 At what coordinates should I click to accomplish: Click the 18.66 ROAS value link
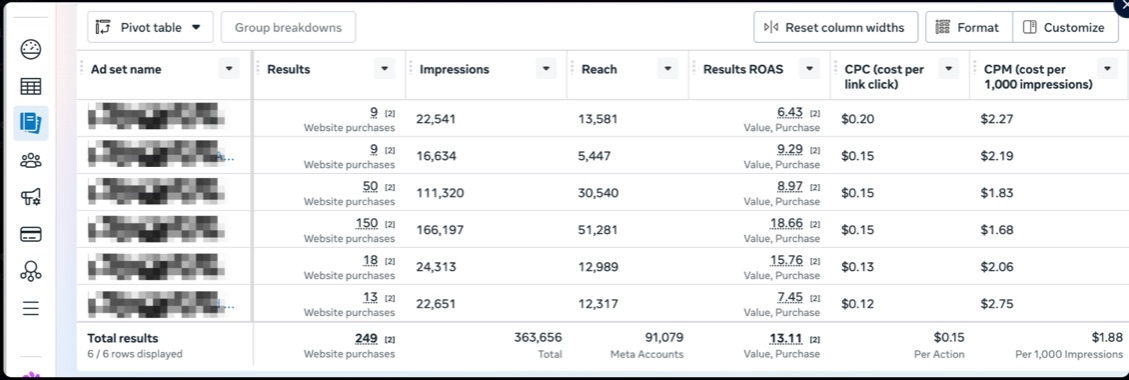pos(786,223)
